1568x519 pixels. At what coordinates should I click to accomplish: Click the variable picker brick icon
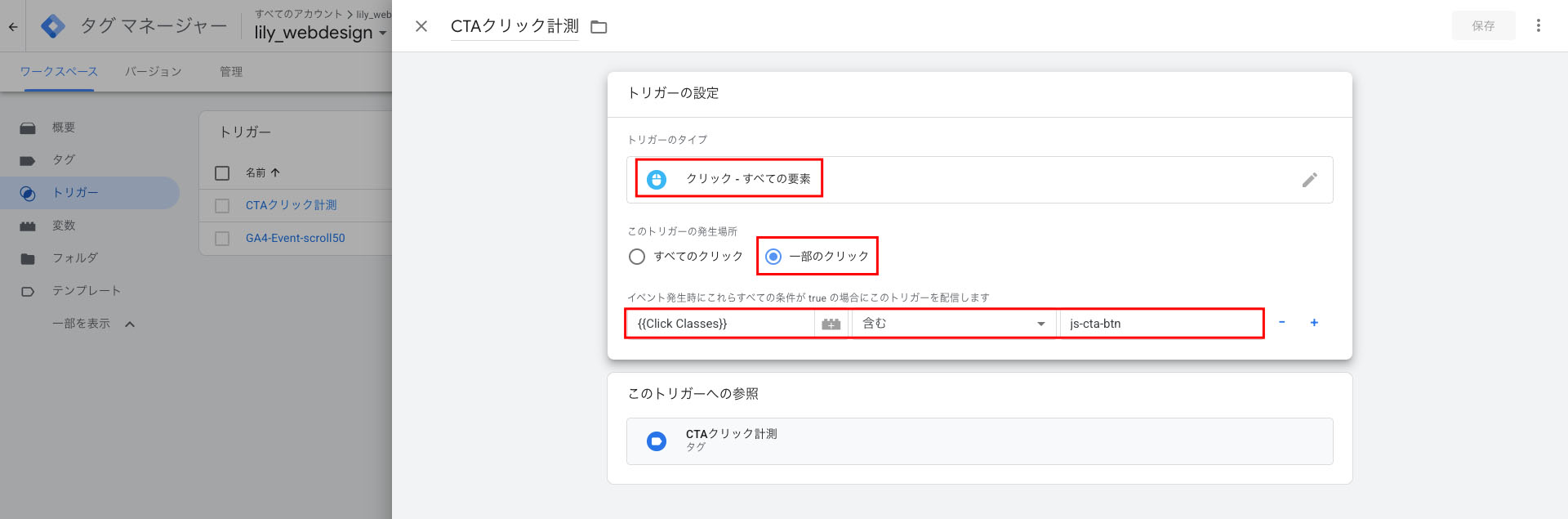coord(831,324)
